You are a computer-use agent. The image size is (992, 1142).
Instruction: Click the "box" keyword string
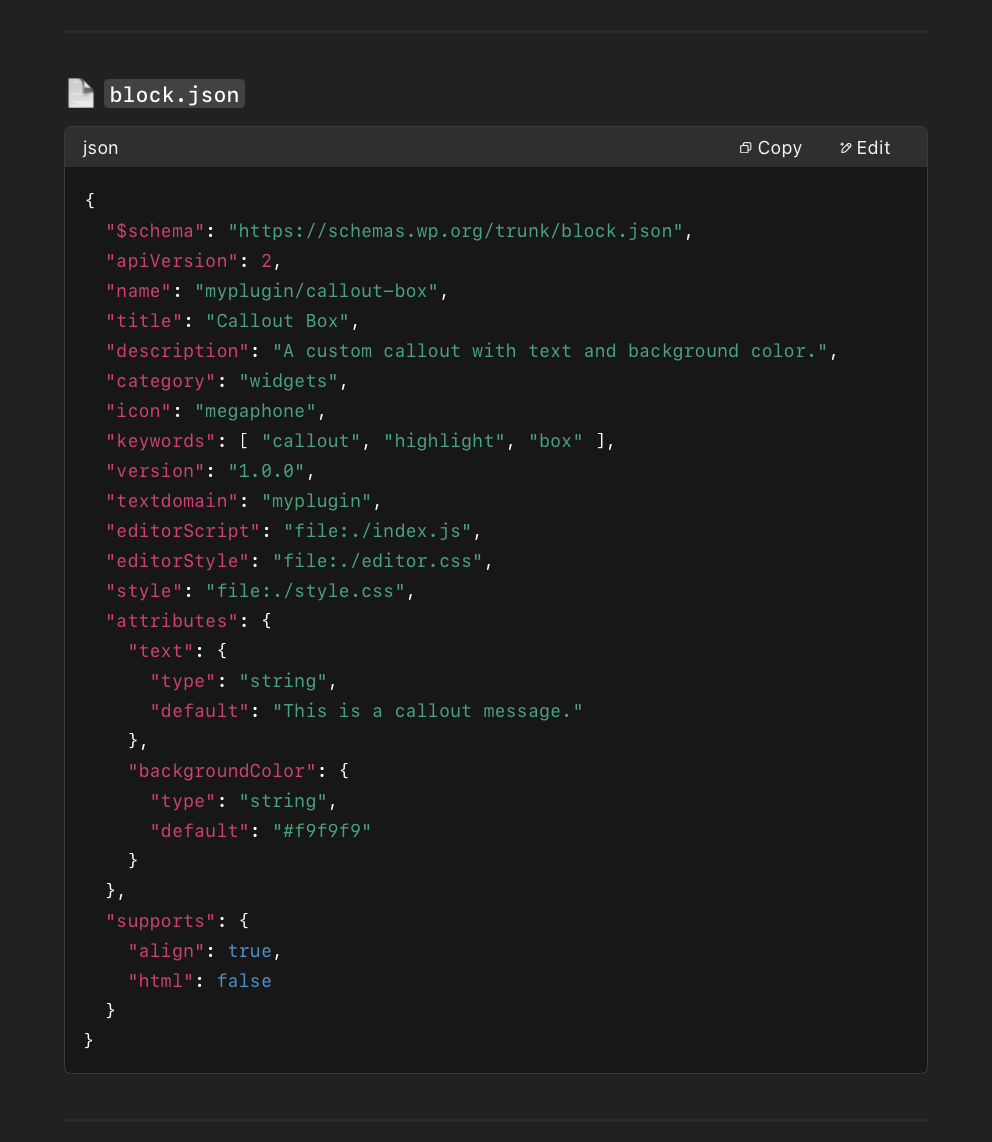(555, 441)
